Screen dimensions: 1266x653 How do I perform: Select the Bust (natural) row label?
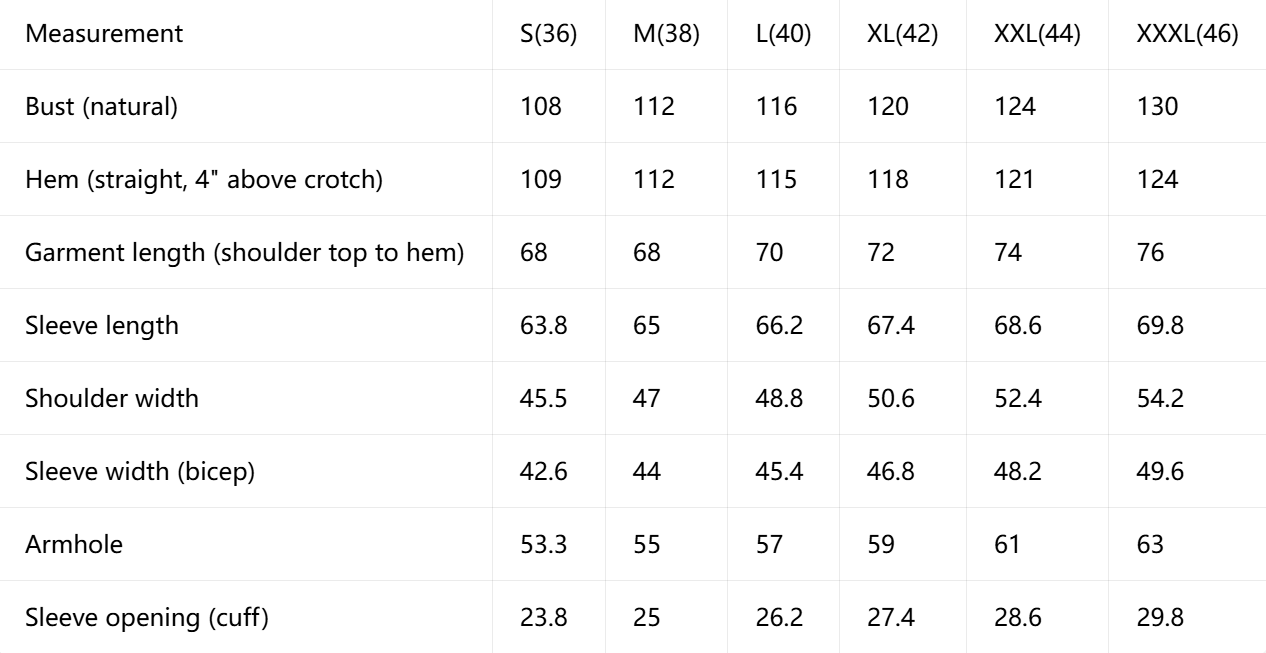tap(102, 107)
